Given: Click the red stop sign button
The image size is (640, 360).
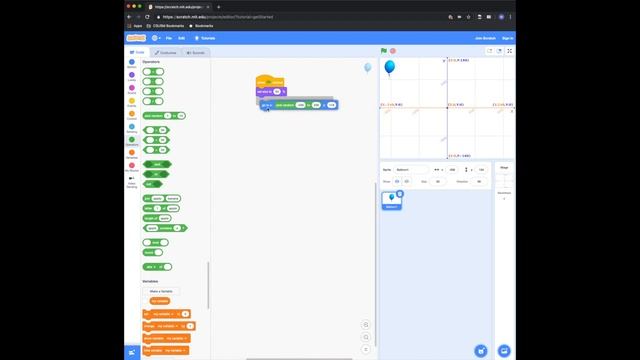Looking at the screenshot, I should point(393,51).
